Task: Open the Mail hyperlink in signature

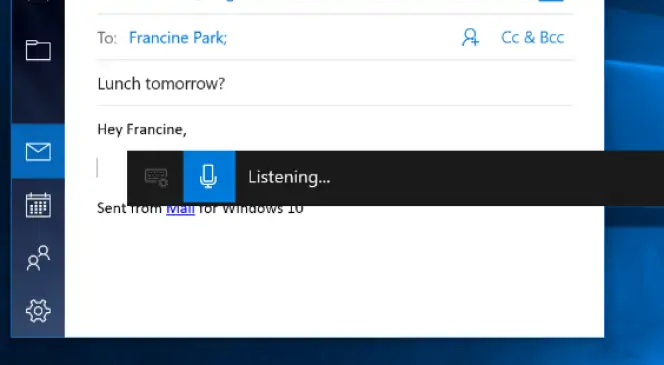Action: click(x=180, y=208)
